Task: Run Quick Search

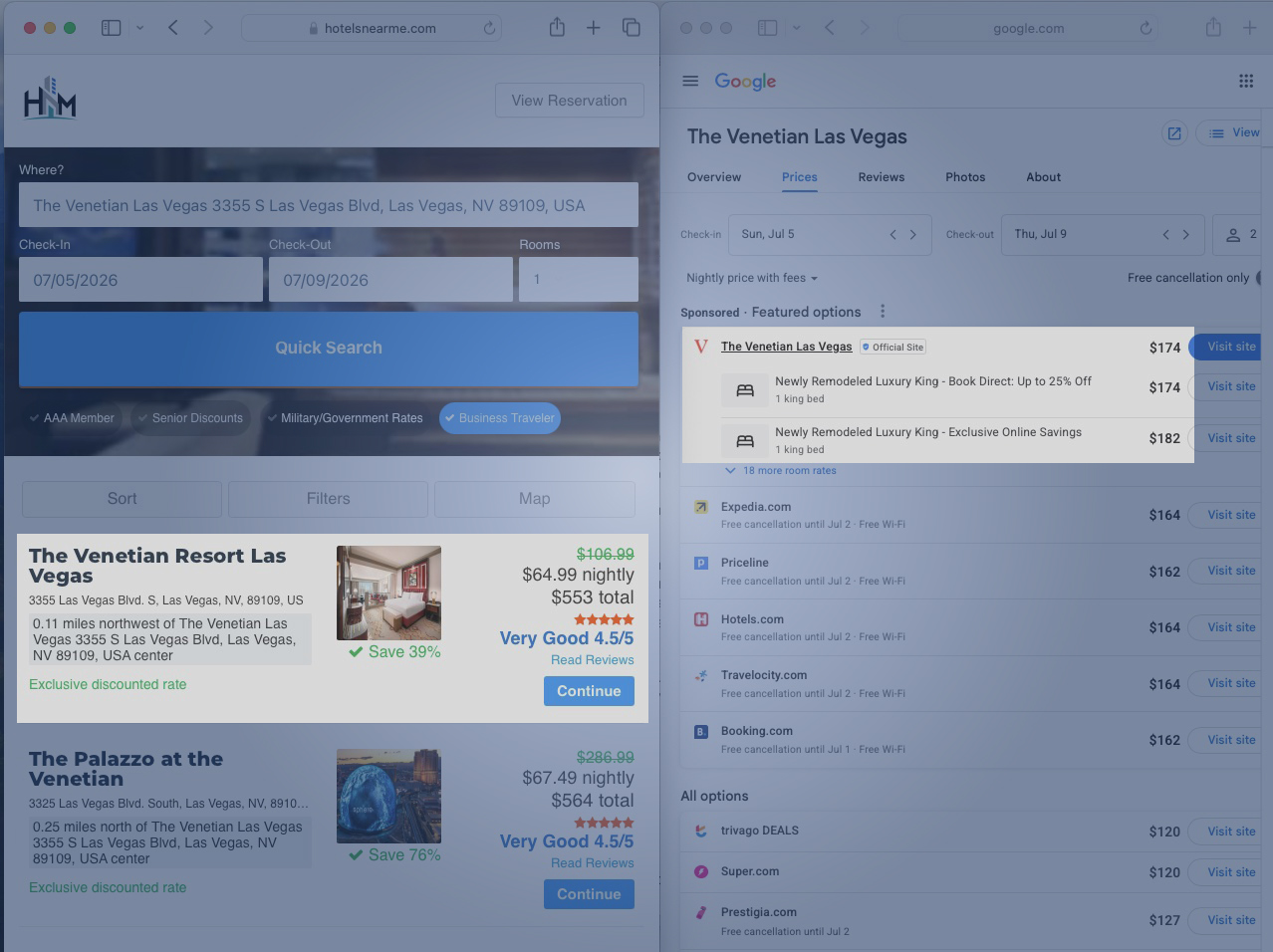Action: point(329,349)
